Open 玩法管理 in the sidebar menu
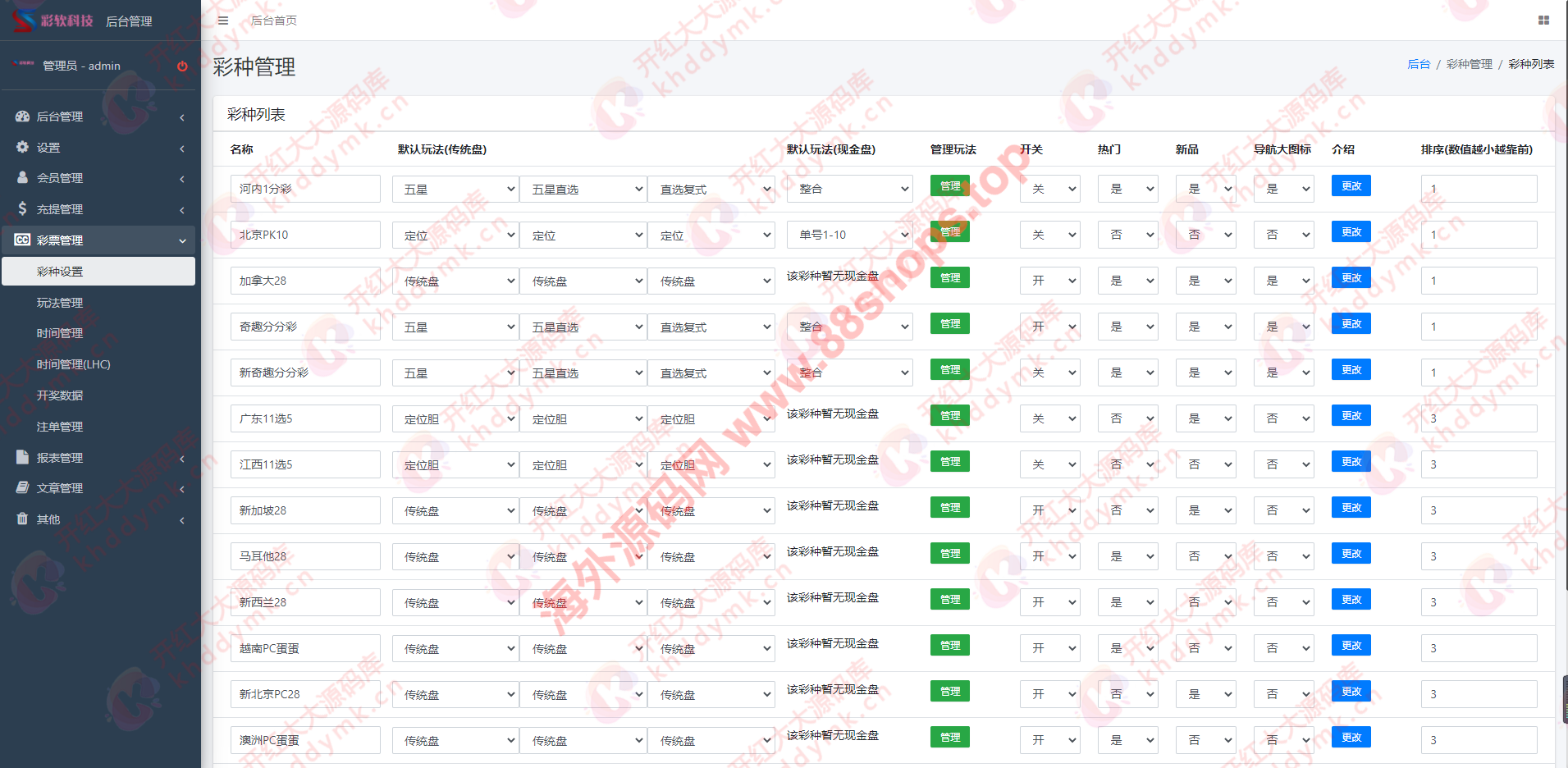Image resolution: width=1568 pixels, height=768 pixels. [60, 303]
